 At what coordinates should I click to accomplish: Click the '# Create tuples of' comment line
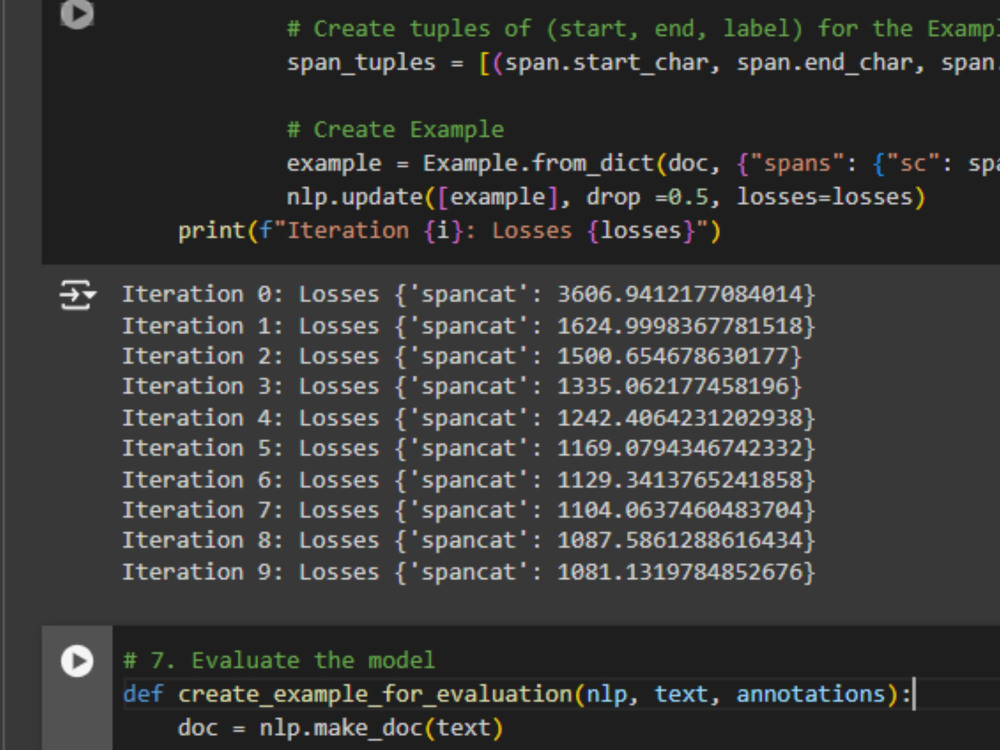coord(643,29)
